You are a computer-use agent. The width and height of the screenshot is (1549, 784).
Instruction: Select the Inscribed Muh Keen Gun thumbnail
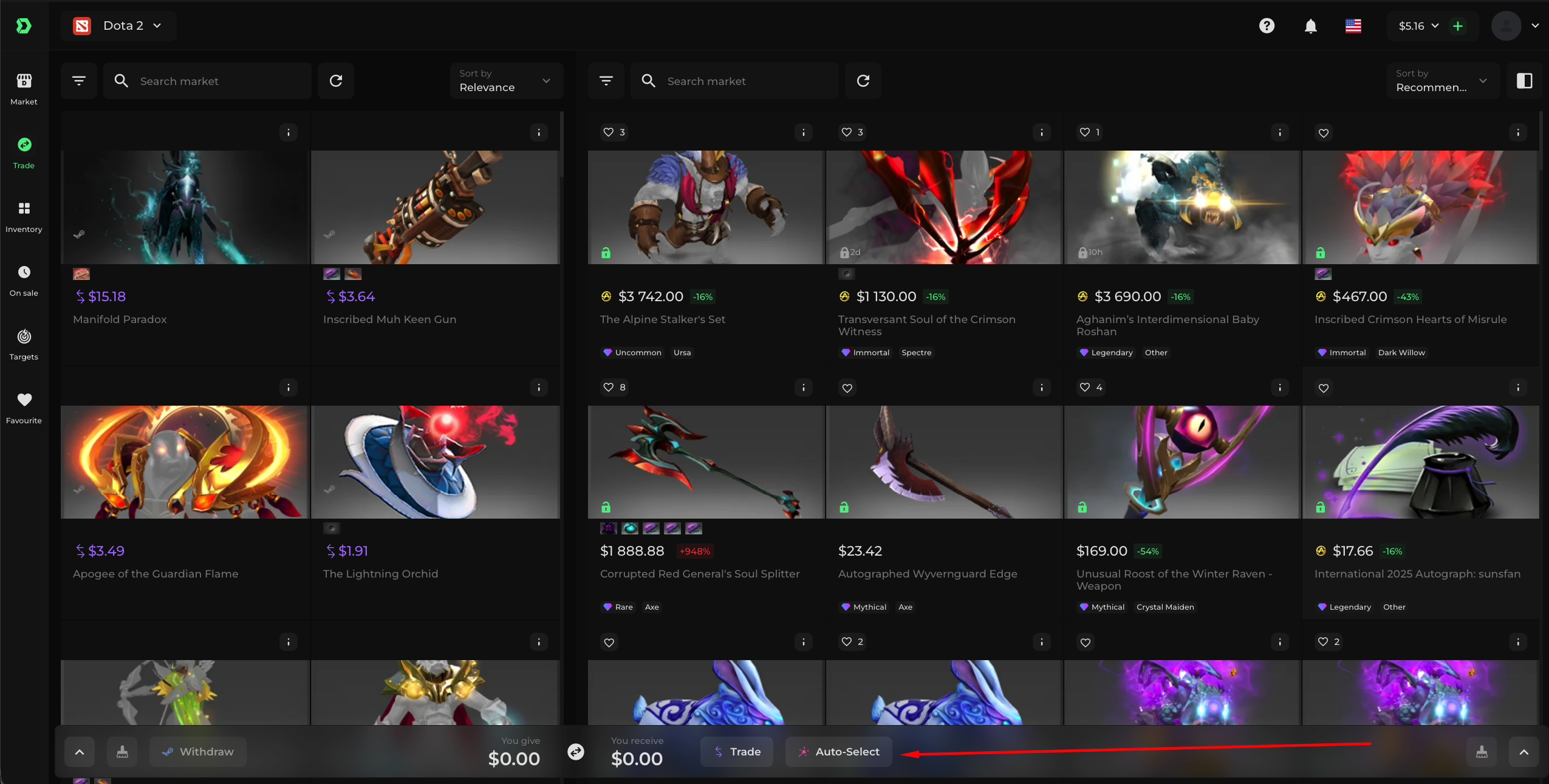click(x=436, y=208)
